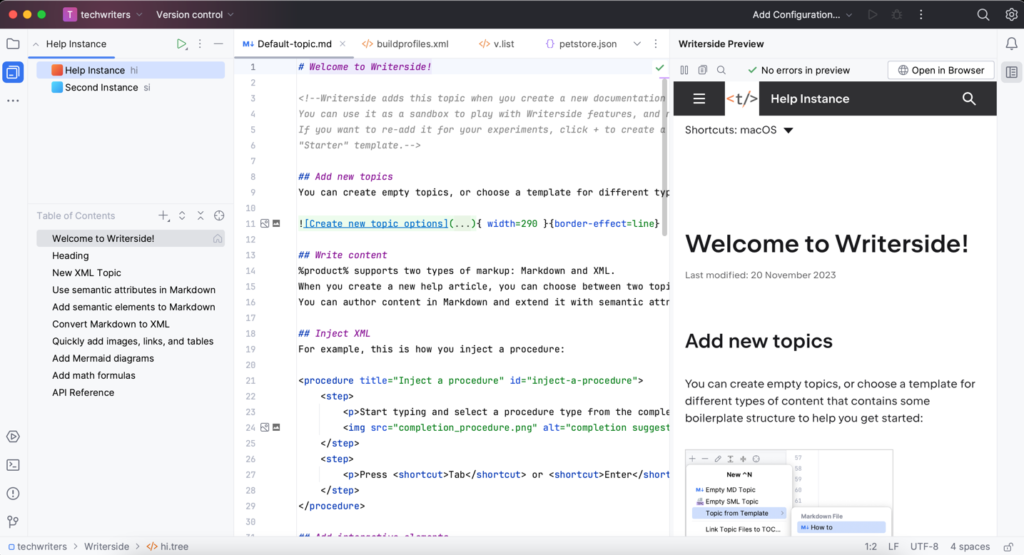Switch to the petstore.json tab

click(581, 44)
